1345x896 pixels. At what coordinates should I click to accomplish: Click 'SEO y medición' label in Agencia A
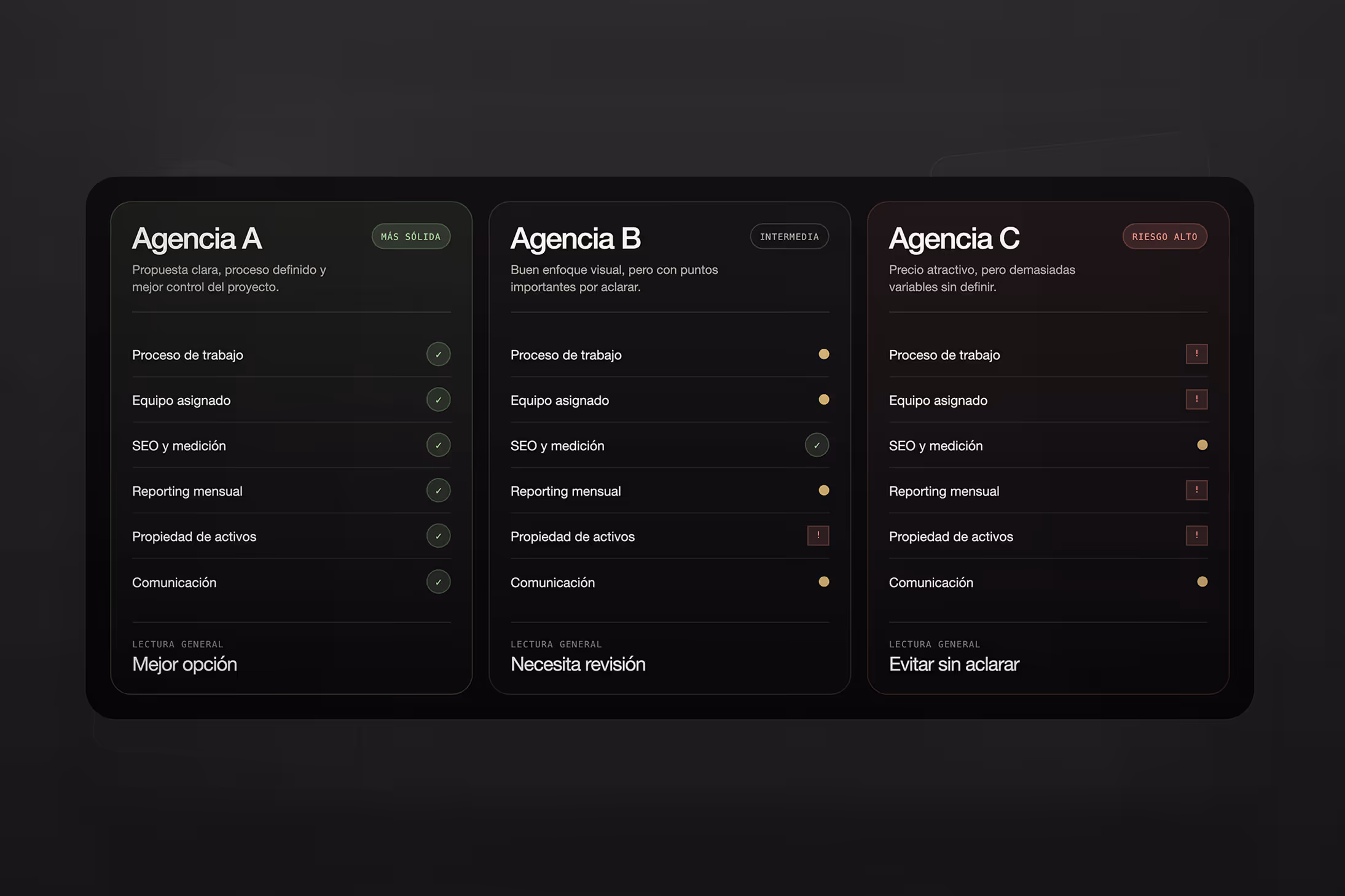coord(179,446)
